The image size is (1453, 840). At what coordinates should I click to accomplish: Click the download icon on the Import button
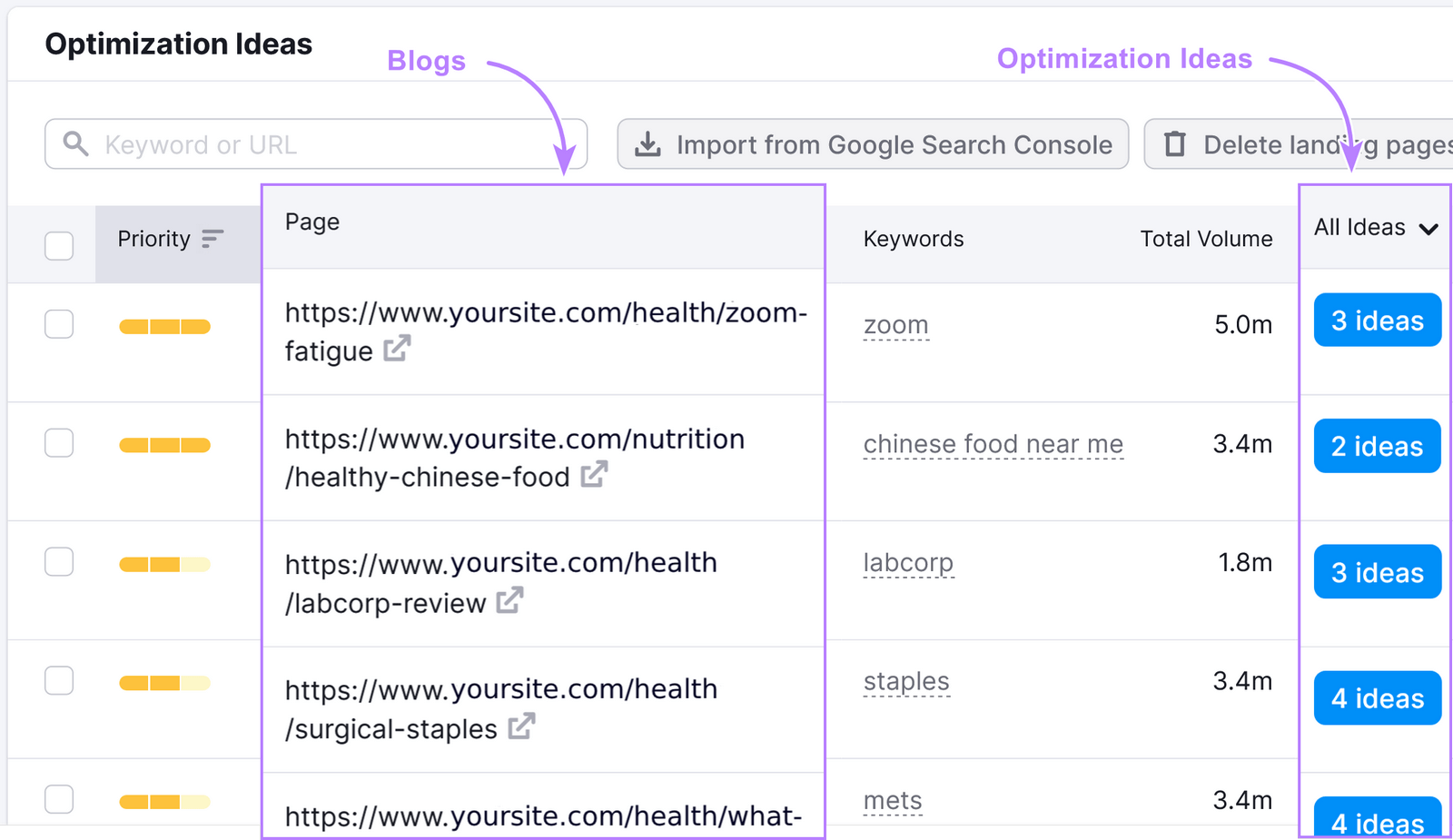click(x=648, y=143)
